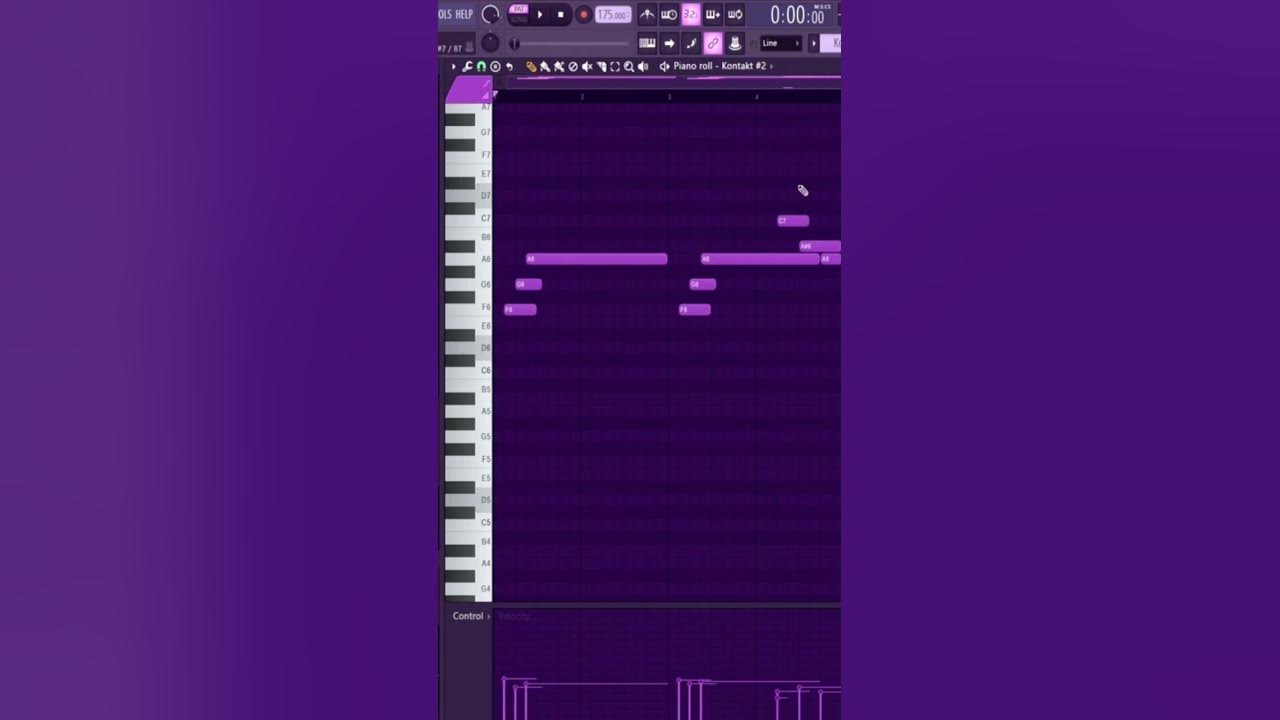Select the paint brush tool
Image resolution: width=1280 pixels, height=720 pixels.
(x=545, y=66)
